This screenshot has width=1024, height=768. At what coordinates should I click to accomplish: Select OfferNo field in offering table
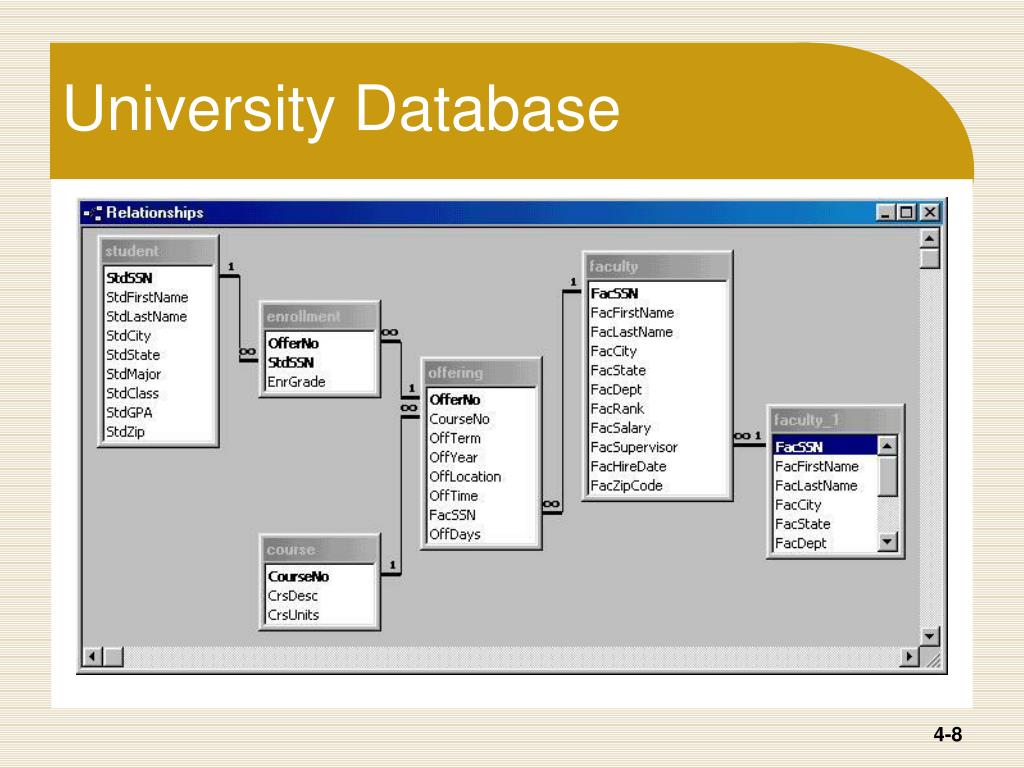click(x=455, y=400)
